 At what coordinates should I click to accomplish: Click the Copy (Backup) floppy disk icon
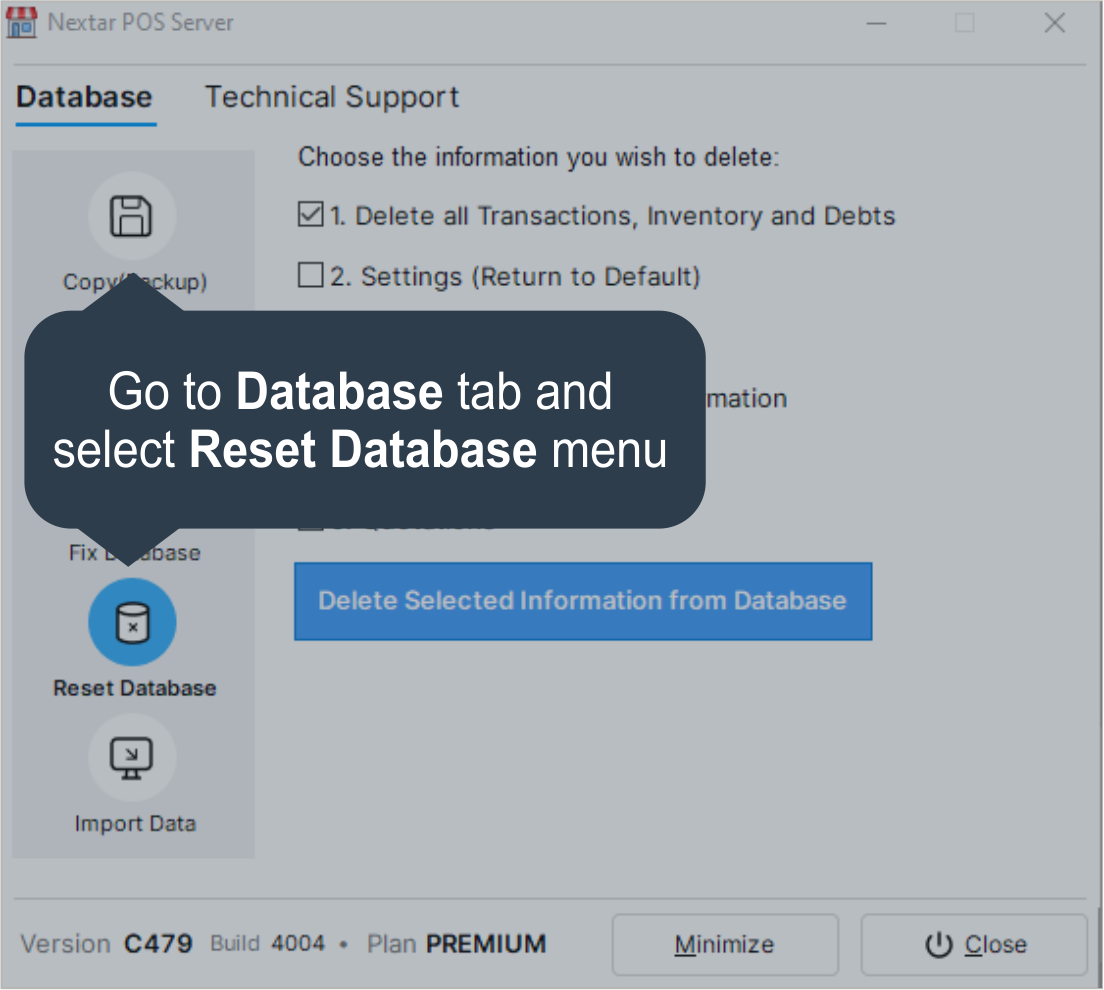coord(132,216)
